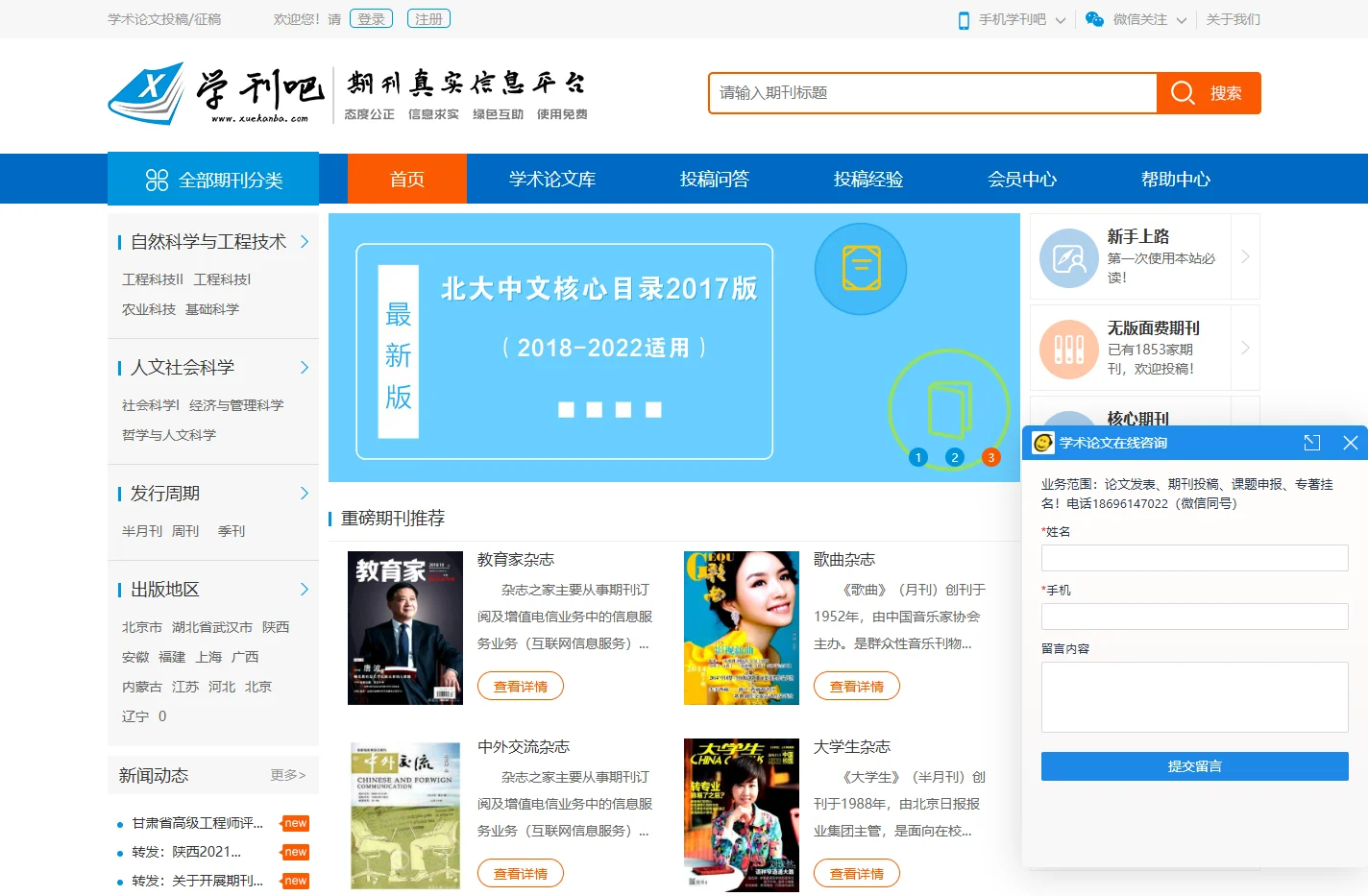Expand 出版地区 category arrow
1368x896 pixels.
pyautogui.click(x=305, y=590)
